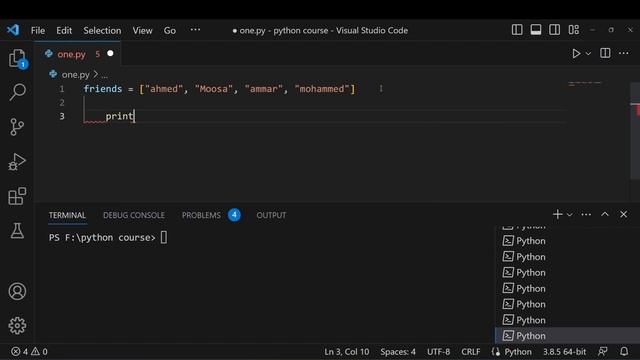Click the print statement on line 3
Image resolution: width=640 pixels, height=360 pixels.
tap(120, 116)
